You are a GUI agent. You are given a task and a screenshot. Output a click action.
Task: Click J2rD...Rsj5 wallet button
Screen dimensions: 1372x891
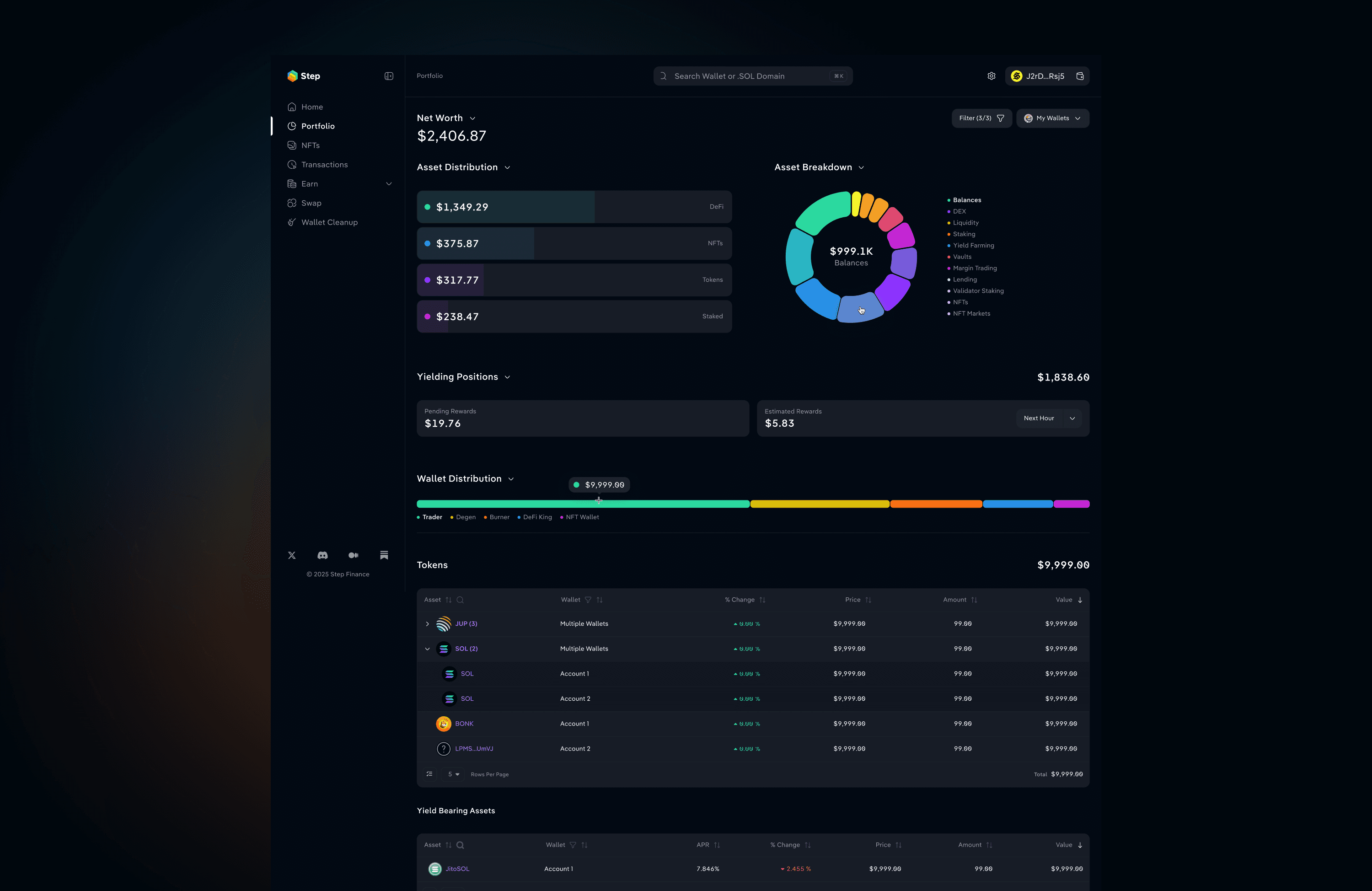(1047, 76)
